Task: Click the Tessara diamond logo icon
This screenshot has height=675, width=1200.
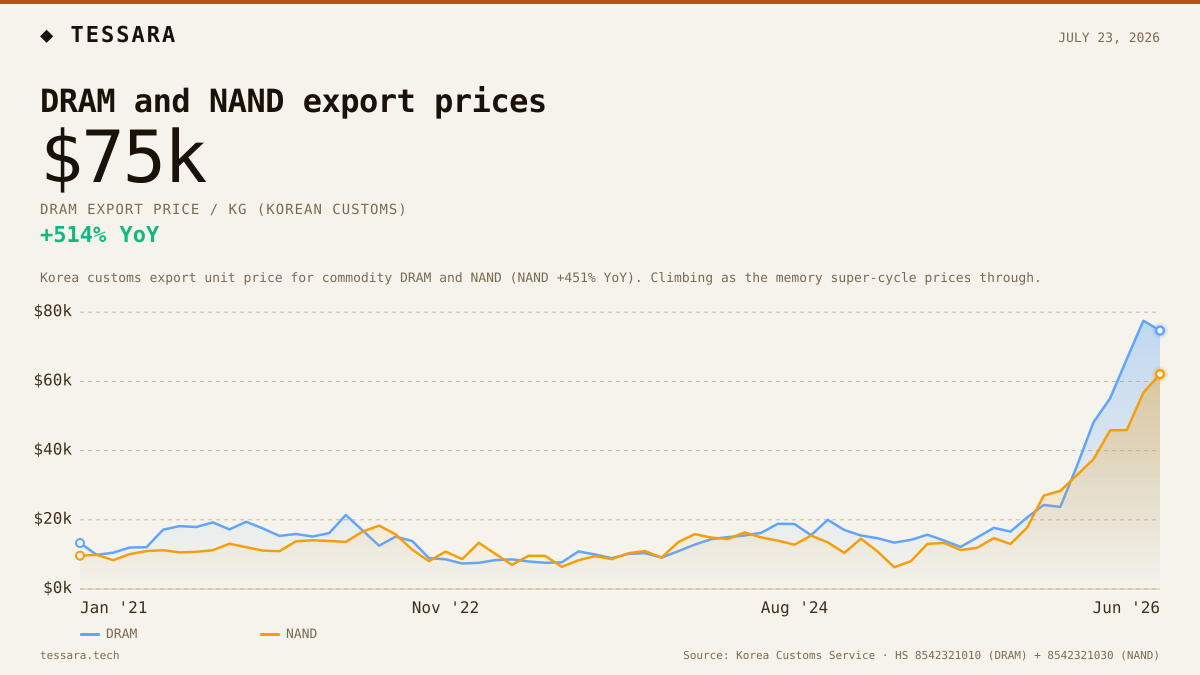Action: coord(47,36)
